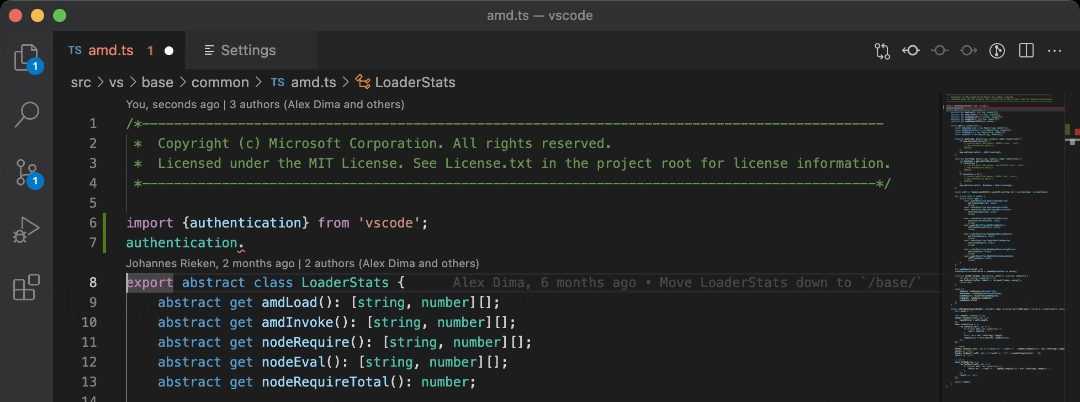Click the unsaved dot on the amd.ts tab

pos(169,51)
